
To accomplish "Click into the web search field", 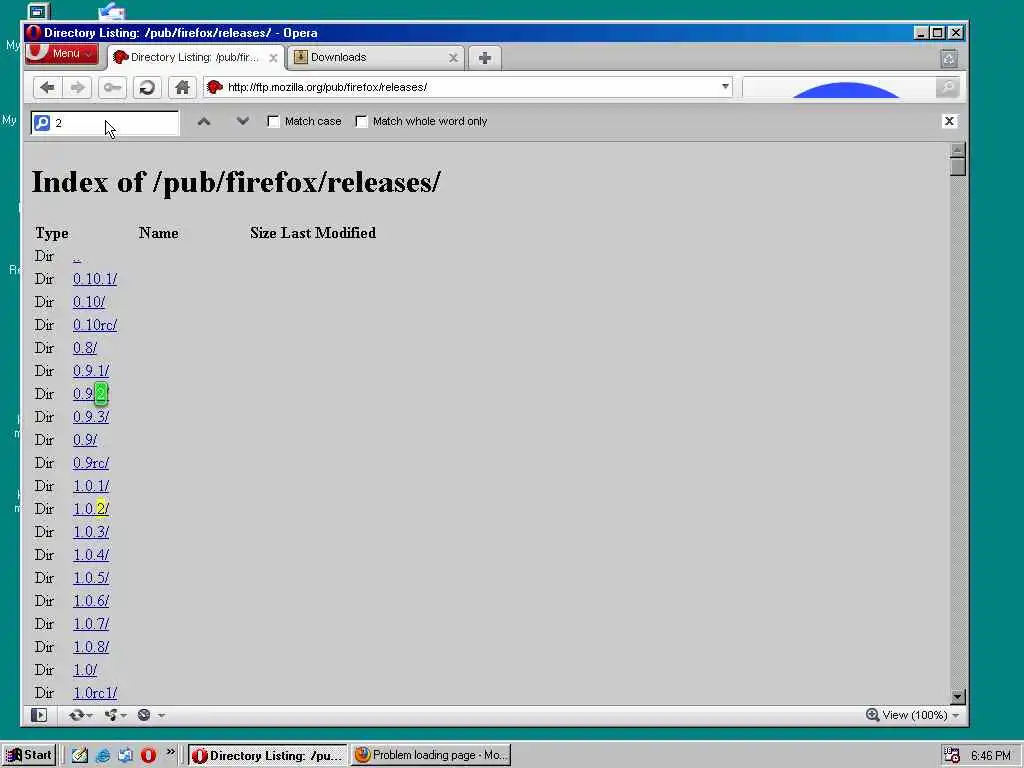I will pyautogui.click(x=839, y=87).
